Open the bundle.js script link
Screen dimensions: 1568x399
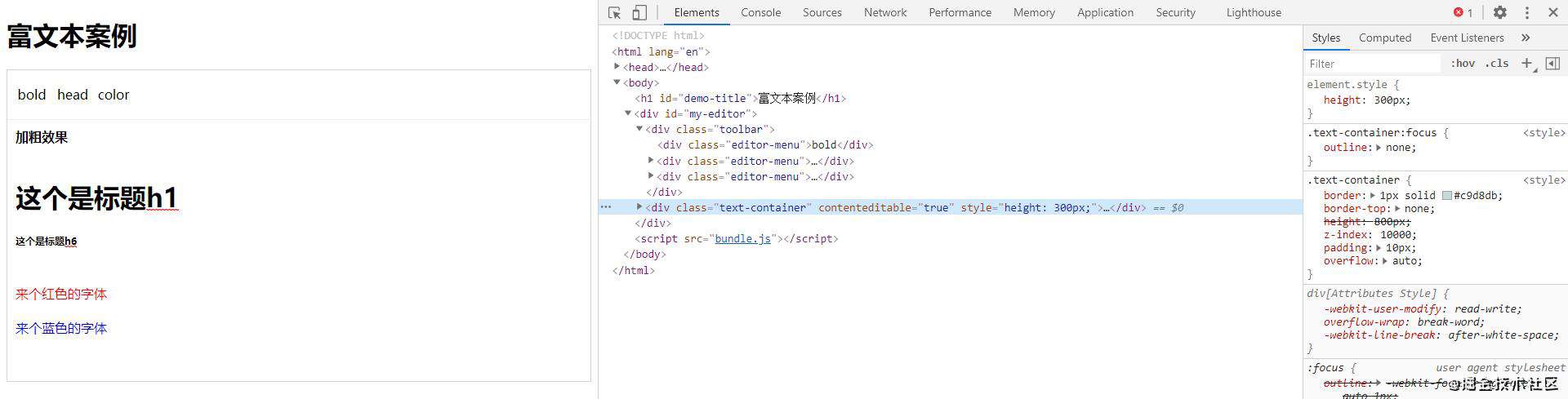coord(742,238)
